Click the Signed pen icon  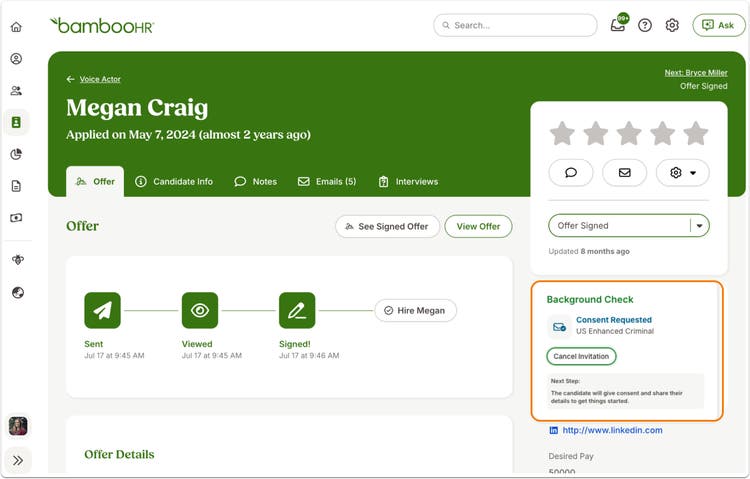[297, 311]
